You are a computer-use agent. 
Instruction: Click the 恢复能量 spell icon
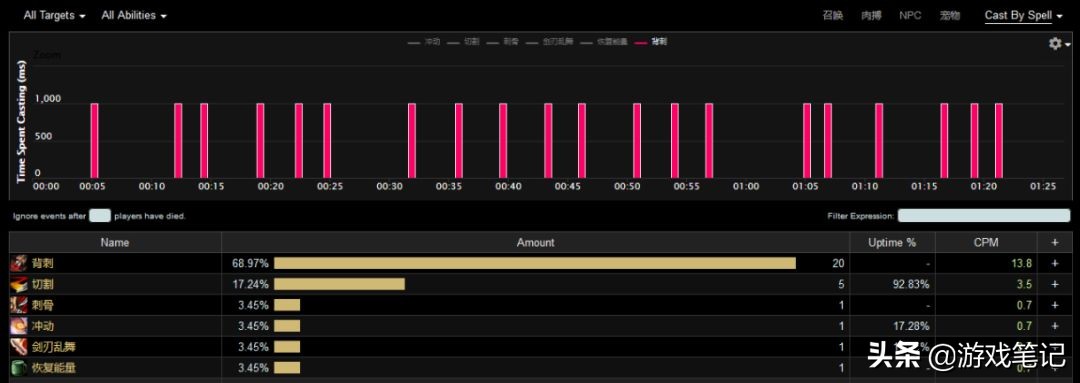click(x=19, y=368)
